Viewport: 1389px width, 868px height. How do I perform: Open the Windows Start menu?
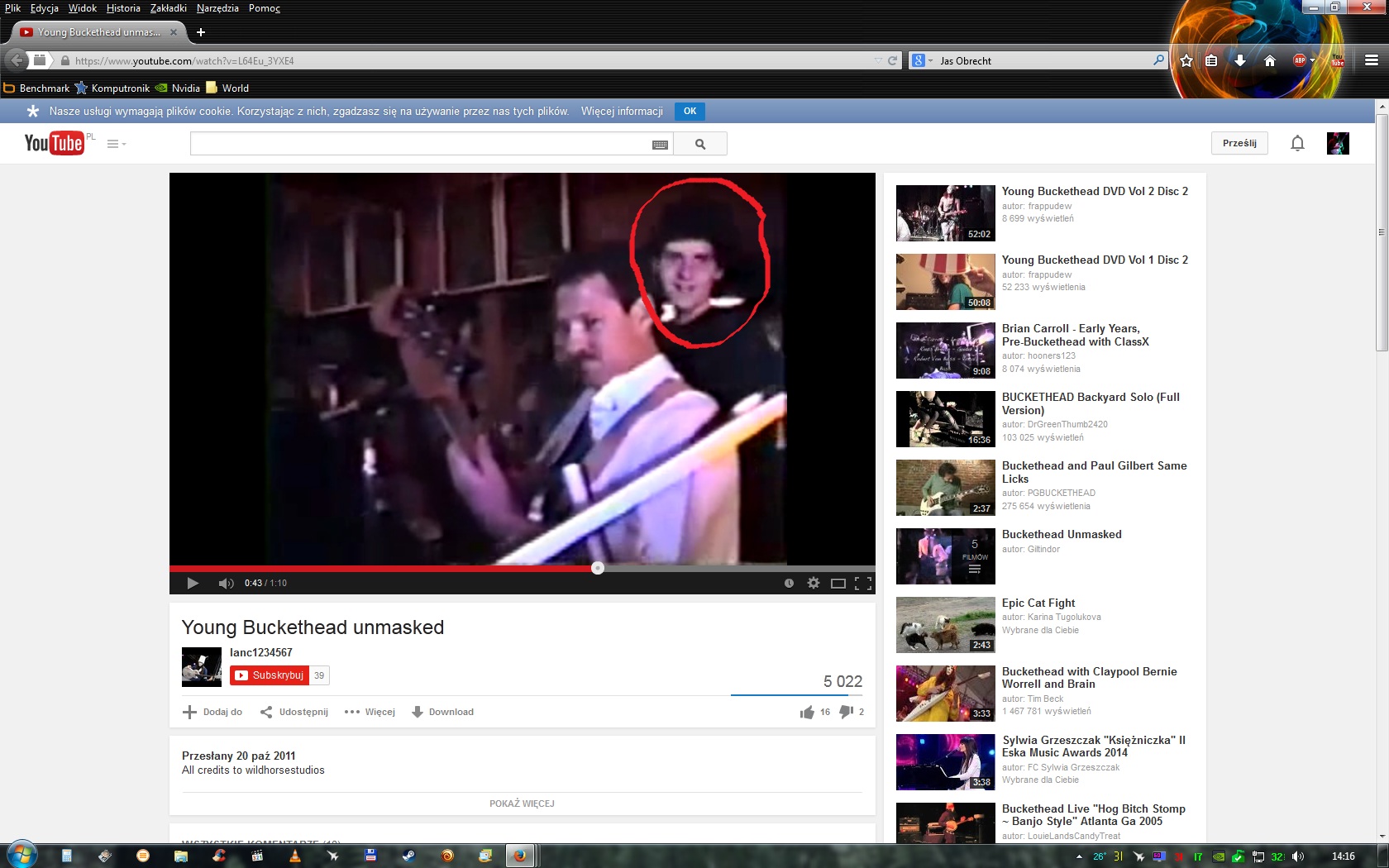coord(22,855)
